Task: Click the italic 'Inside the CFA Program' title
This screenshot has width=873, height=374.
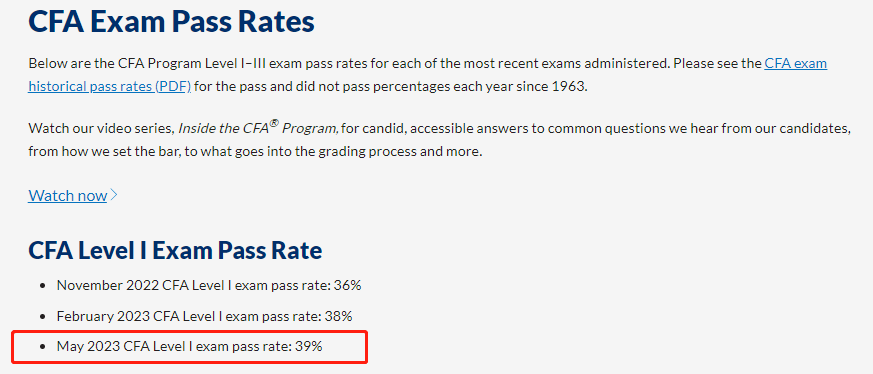Action: 258,129
